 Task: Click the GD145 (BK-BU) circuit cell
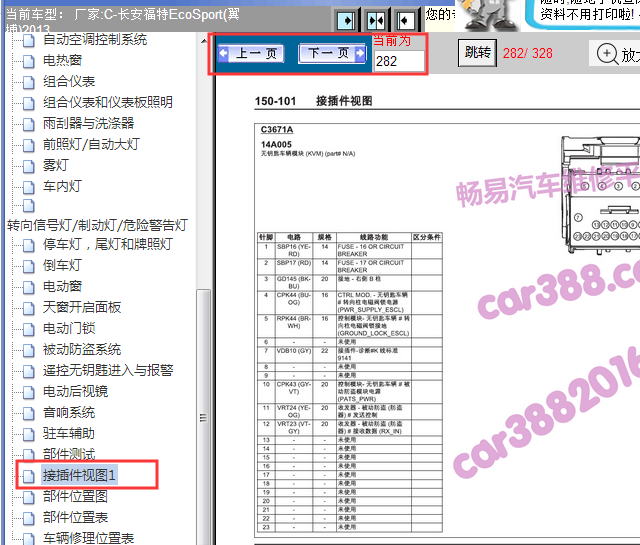click(x=294, y=283)
